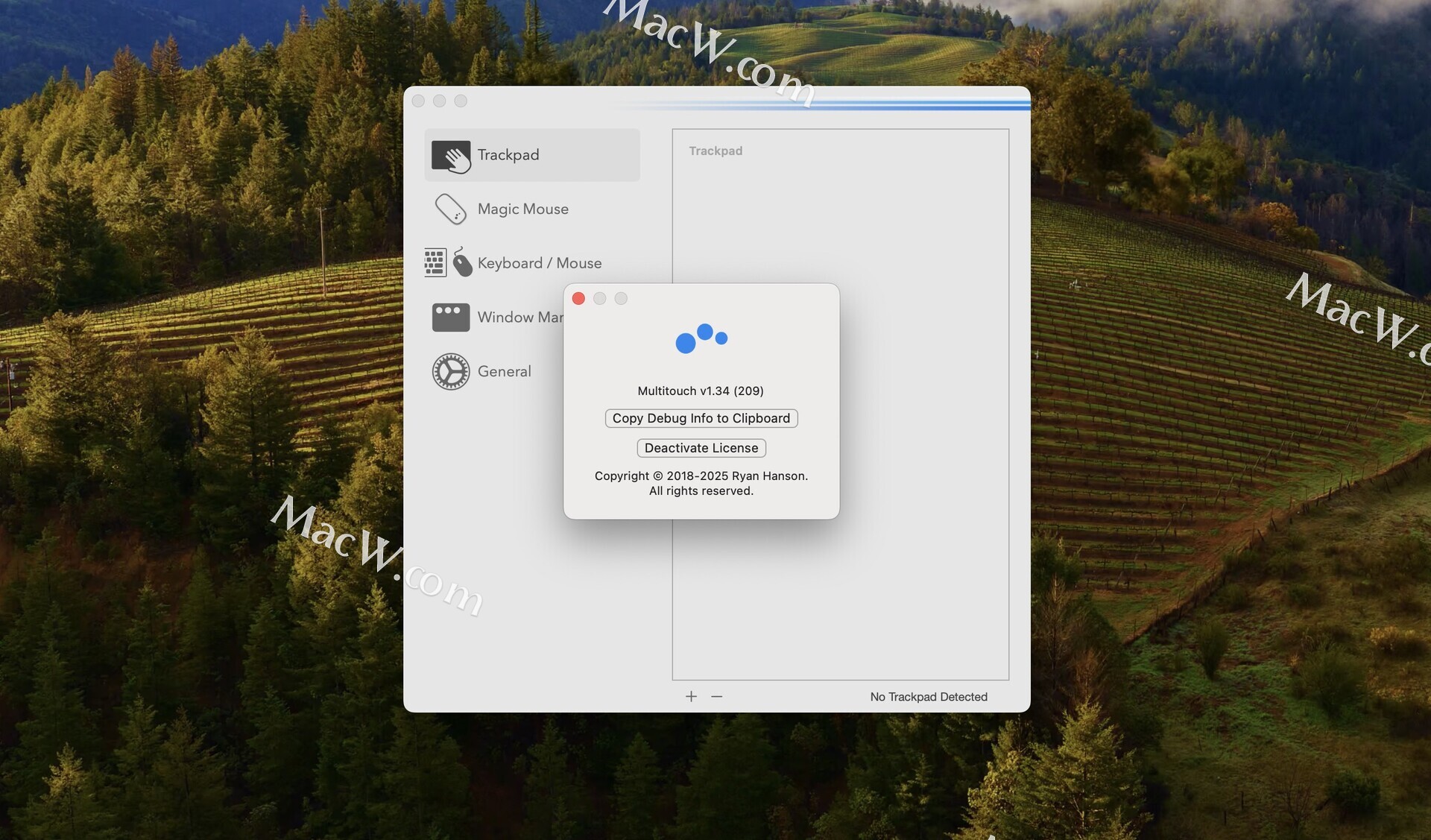This screenshot has height=840, width=1431.
Task: Click the Trackpad gesture list header
Action: 715,151
